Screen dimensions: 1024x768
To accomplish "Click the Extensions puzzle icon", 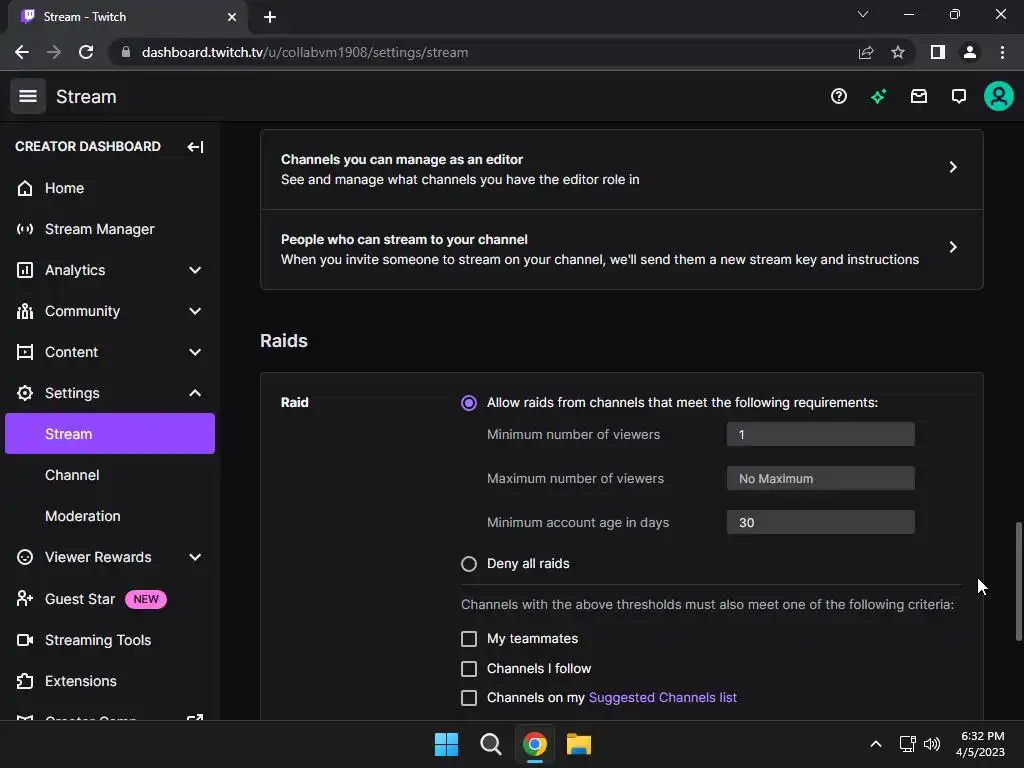I will coord(25,681).
